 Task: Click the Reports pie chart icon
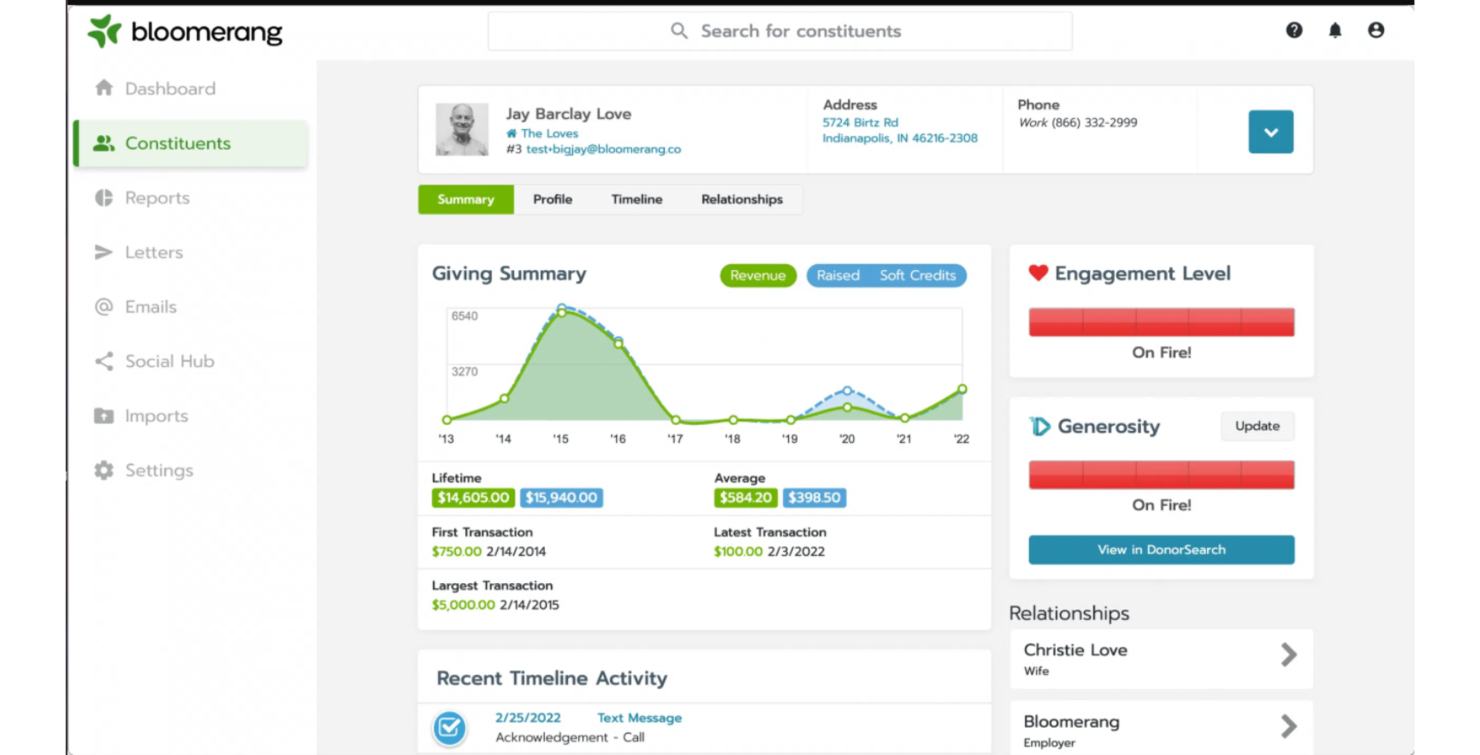[104, 198]
